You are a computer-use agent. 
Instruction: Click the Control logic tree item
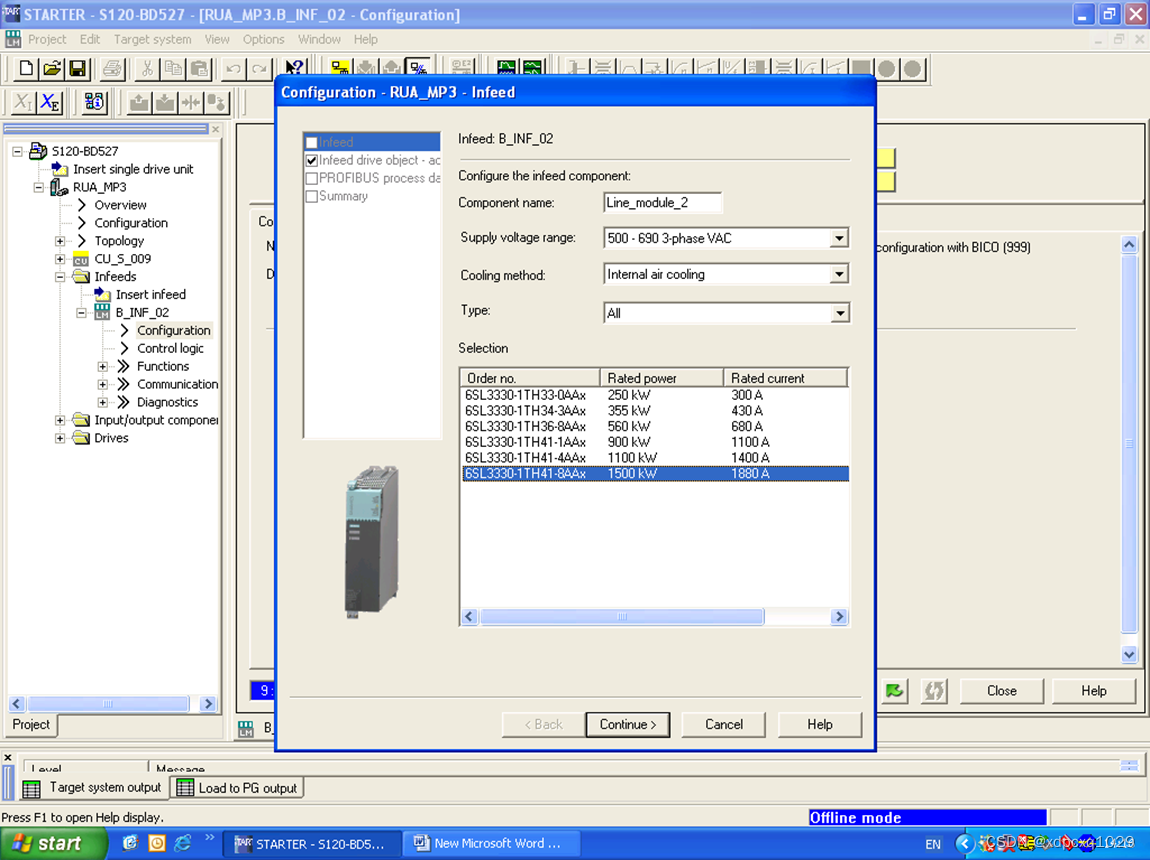[170, 349]
